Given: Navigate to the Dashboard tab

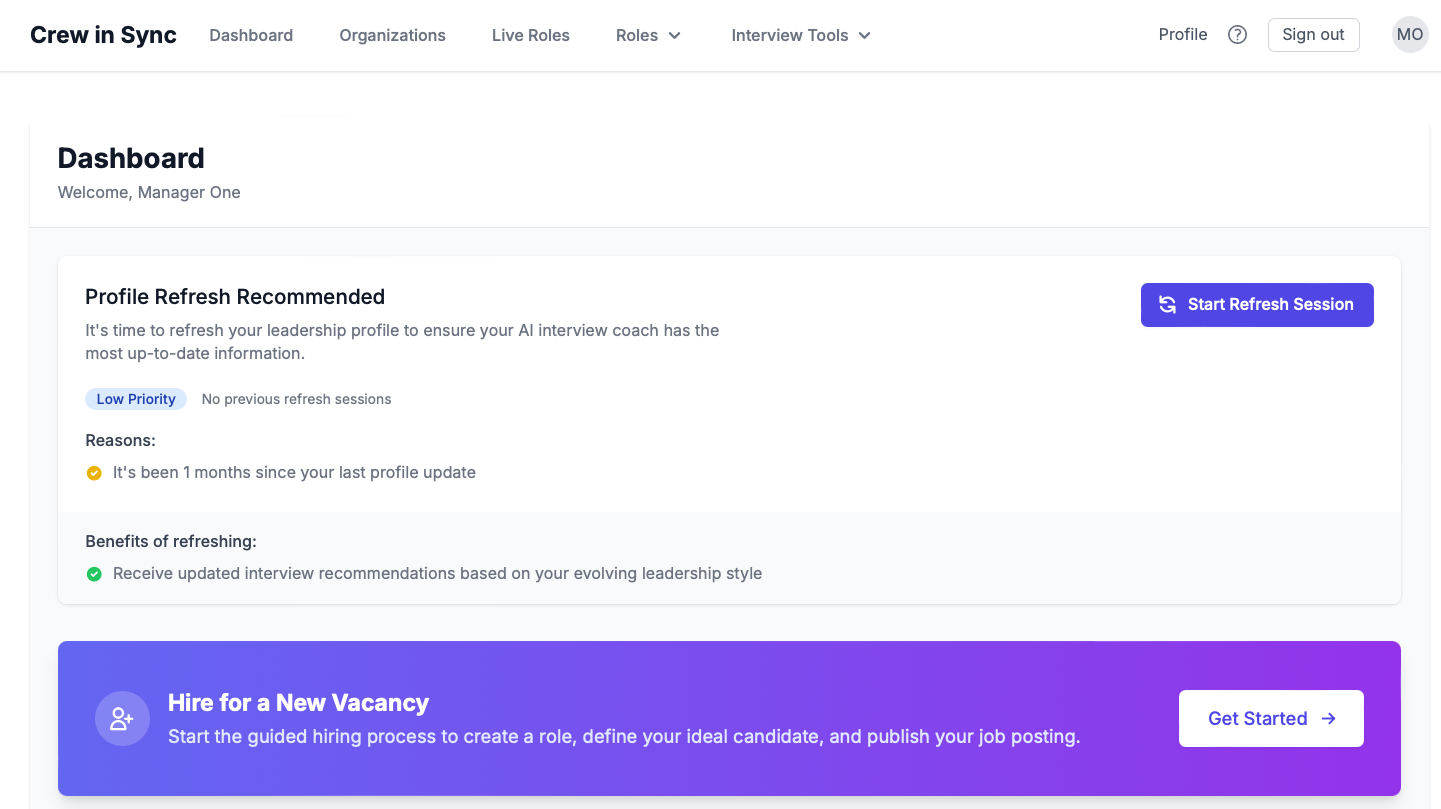Looking at the screenshot, I should [251, 35].
